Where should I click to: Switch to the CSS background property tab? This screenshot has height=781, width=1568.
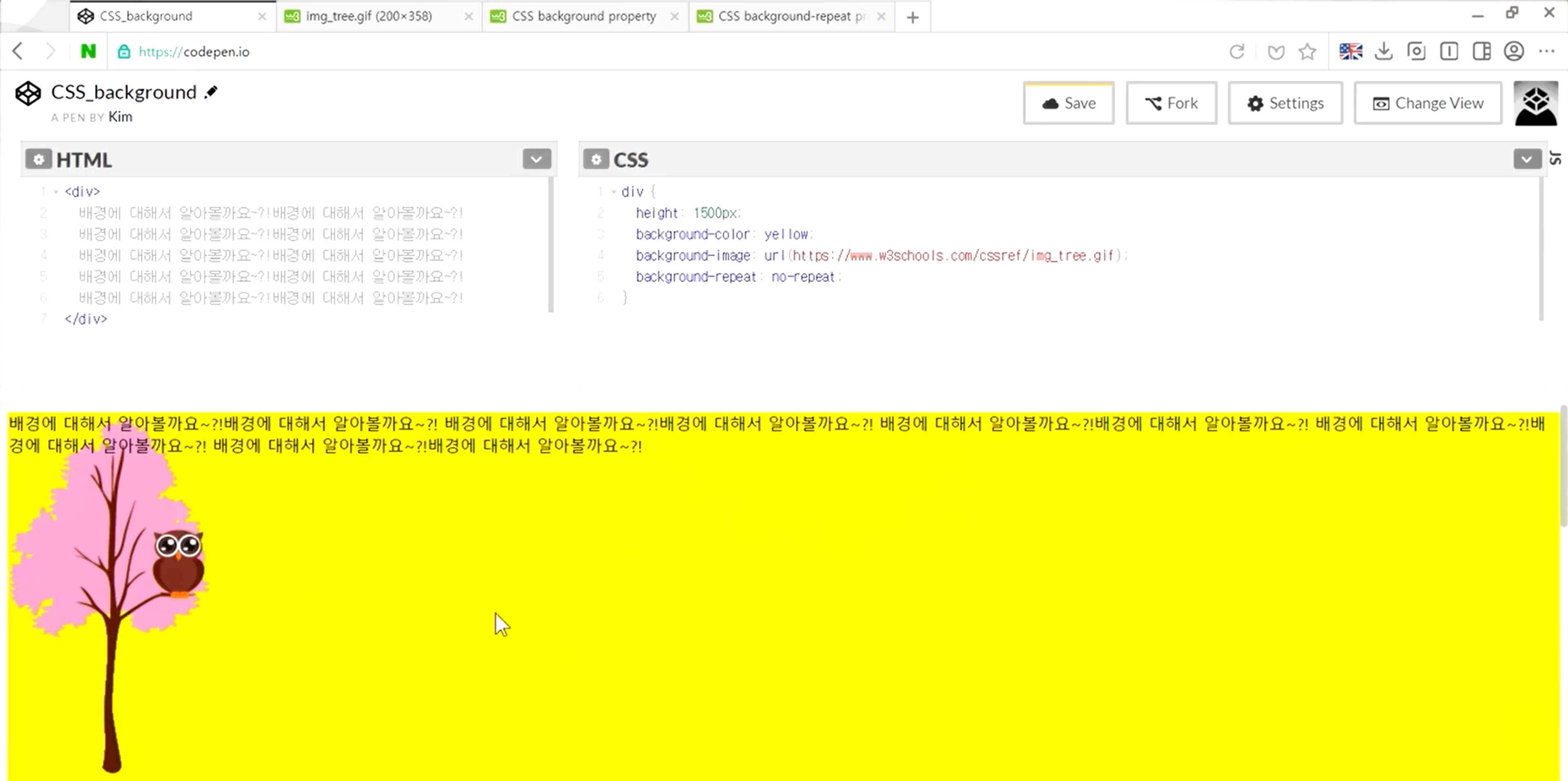(584, 16)
